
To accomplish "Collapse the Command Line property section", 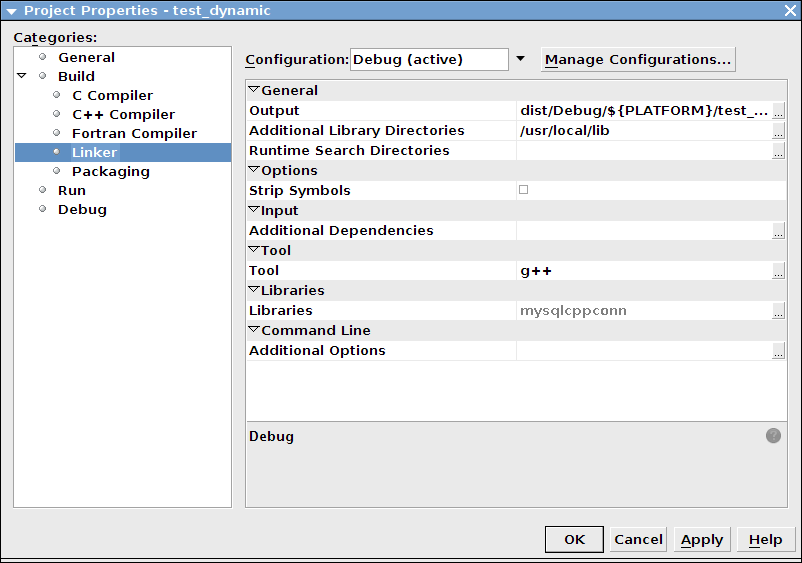I will [x=254, y=330].
